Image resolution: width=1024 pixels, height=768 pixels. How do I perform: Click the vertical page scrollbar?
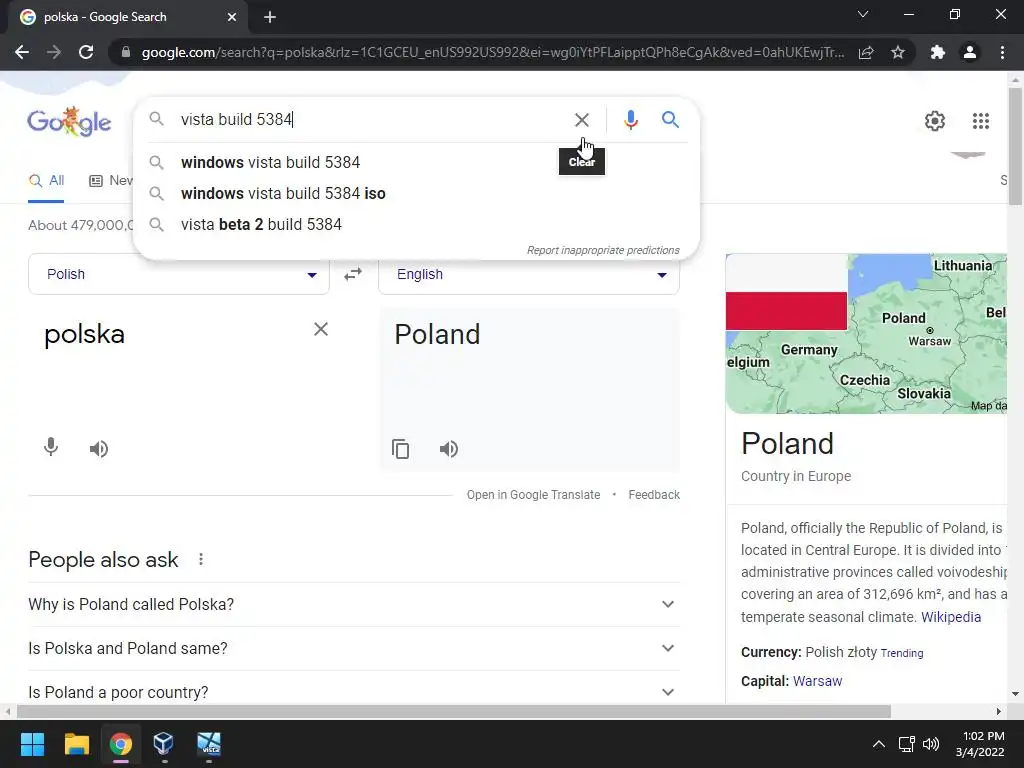click(x=1015, y=147)
